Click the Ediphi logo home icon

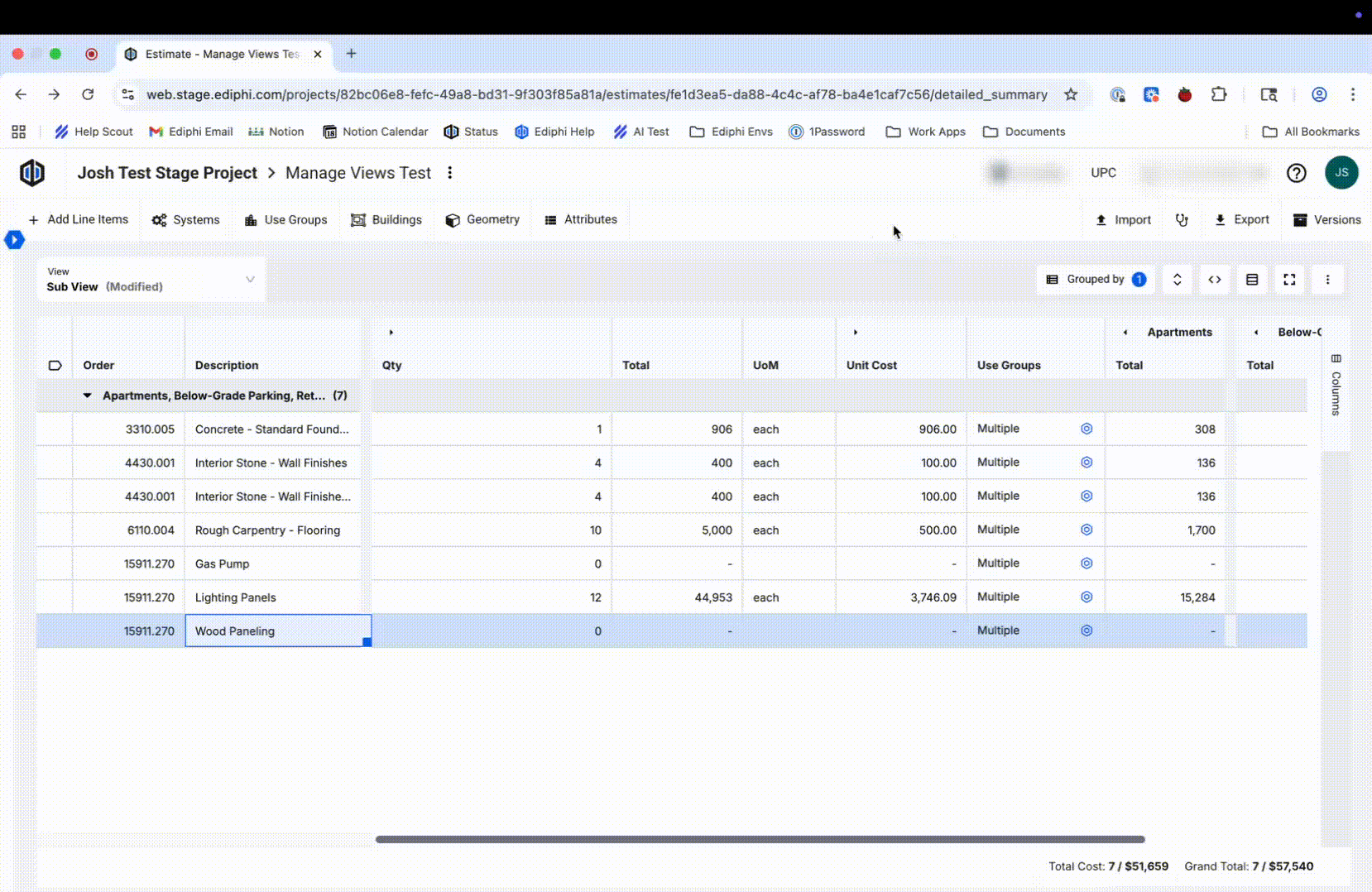click(x=31, y=173)
